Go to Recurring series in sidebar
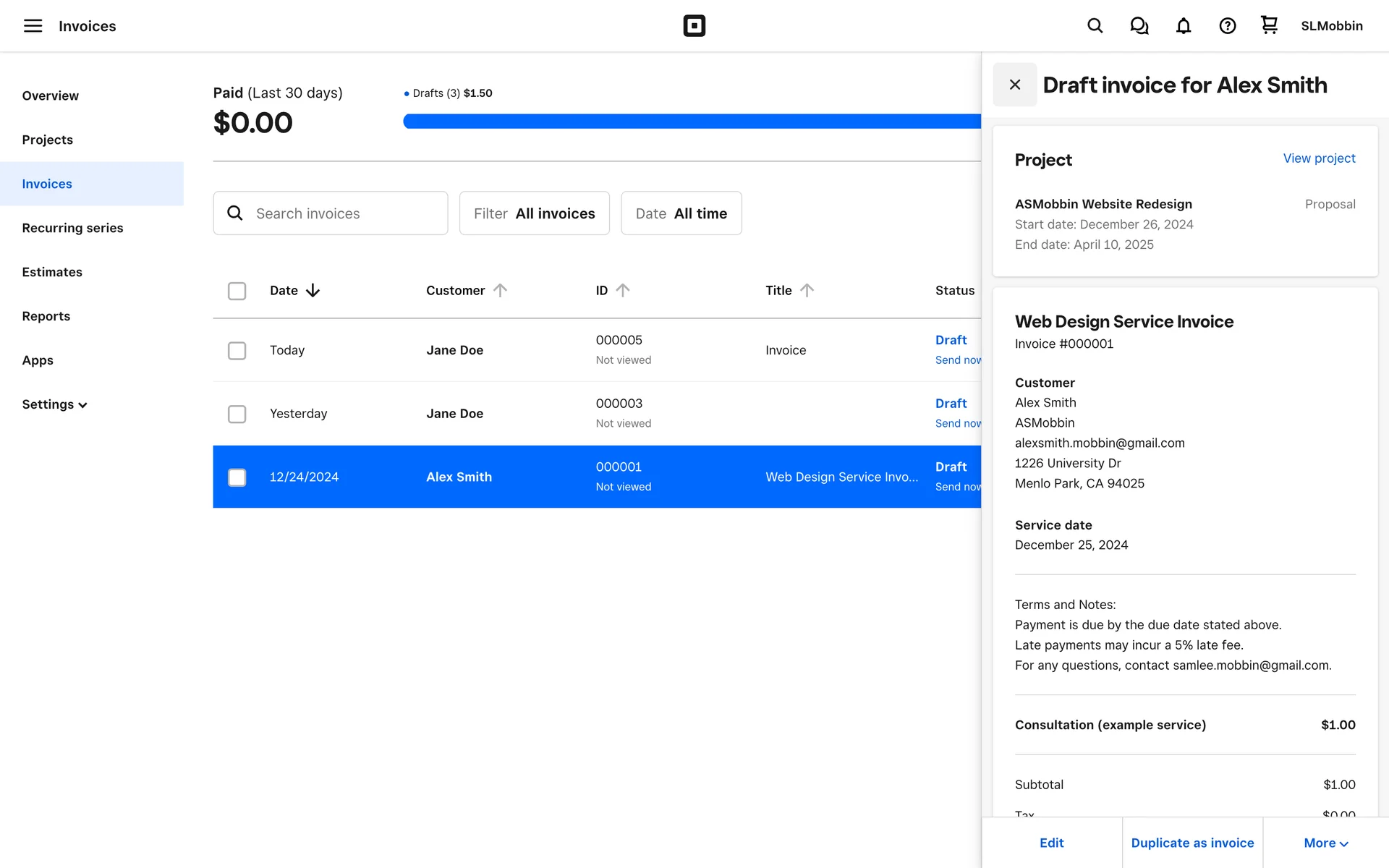This screenshot has width=1389, height=868. pyautogui.click(x=72, y=228)
